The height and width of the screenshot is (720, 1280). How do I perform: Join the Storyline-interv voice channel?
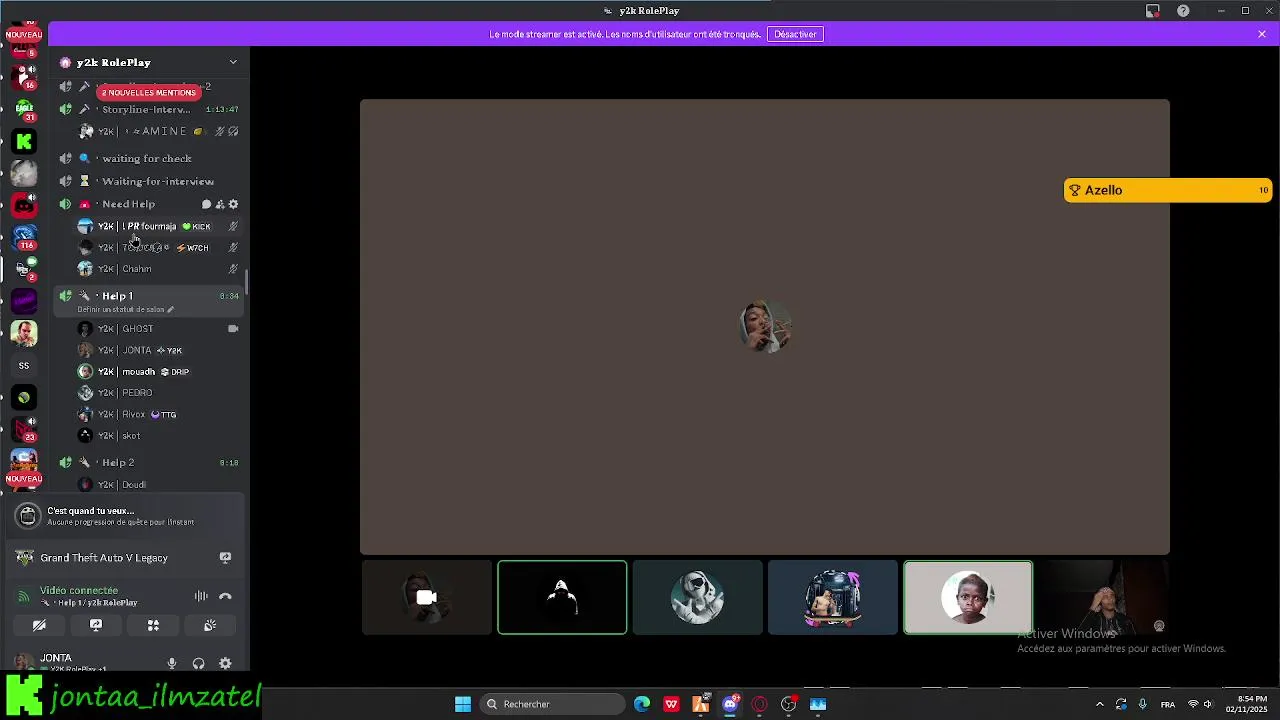coord(148,109)
